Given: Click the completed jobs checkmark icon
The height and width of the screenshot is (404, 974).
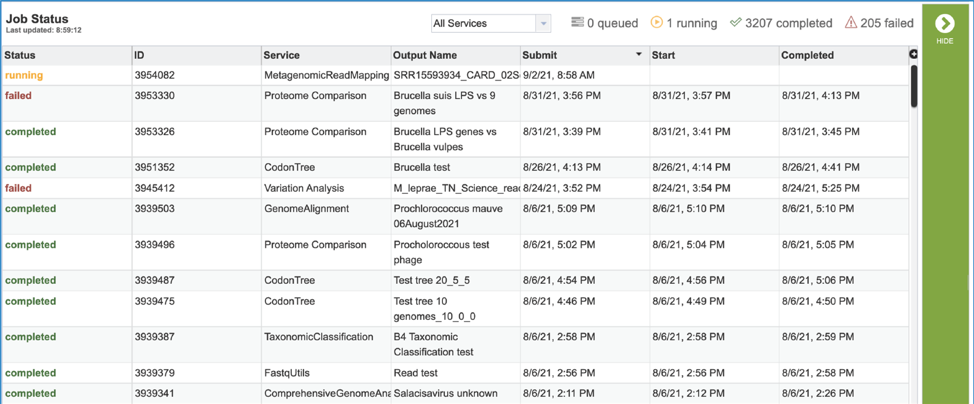Looking at the screenshot, I should 735,23.
